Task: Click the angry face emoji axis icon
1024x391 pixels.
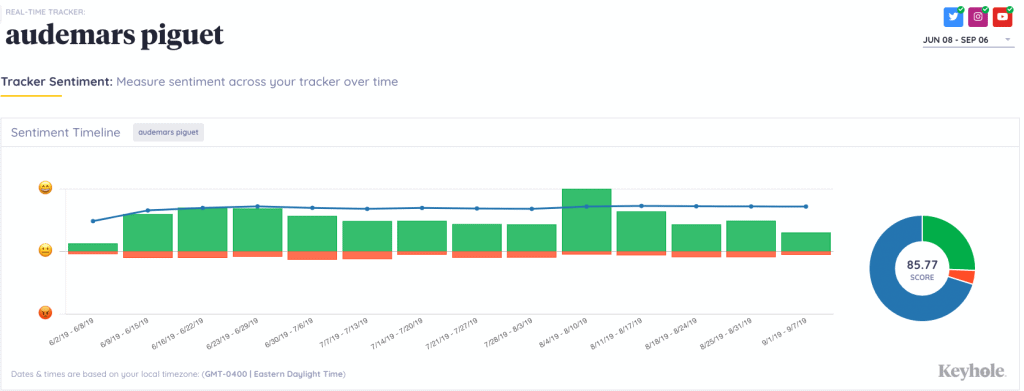Action: (45, 313)
